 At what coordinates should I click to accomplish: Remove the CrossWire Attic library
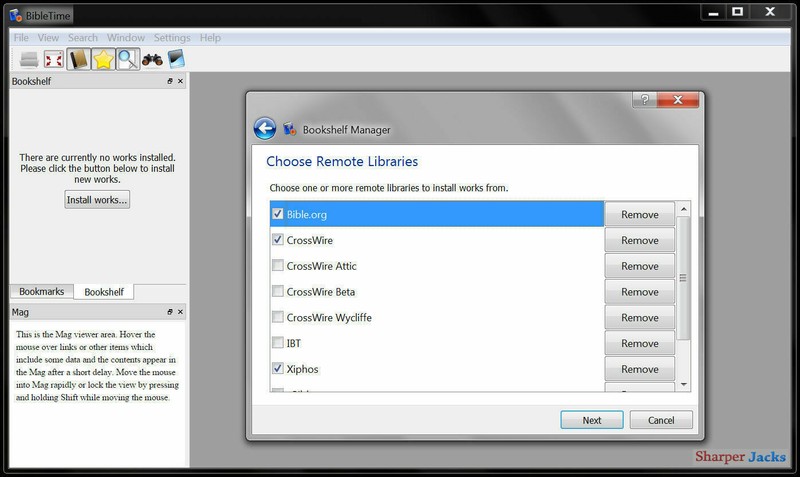click(640, 266)
